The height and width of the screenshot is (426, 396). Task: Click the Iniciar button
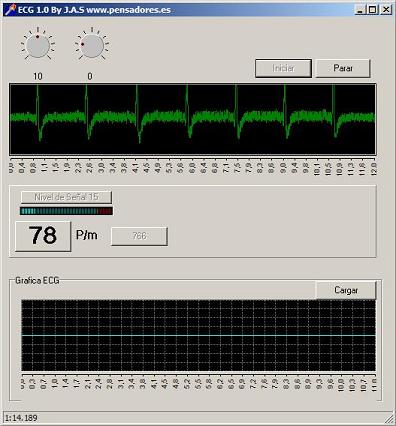pos(283,68)
